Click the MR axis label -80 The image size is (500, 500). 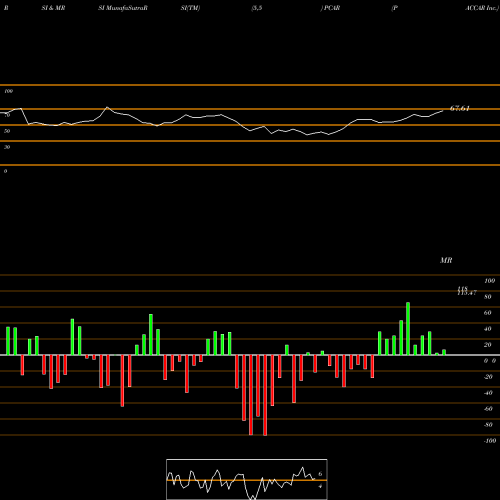click(x=488, y=425)
